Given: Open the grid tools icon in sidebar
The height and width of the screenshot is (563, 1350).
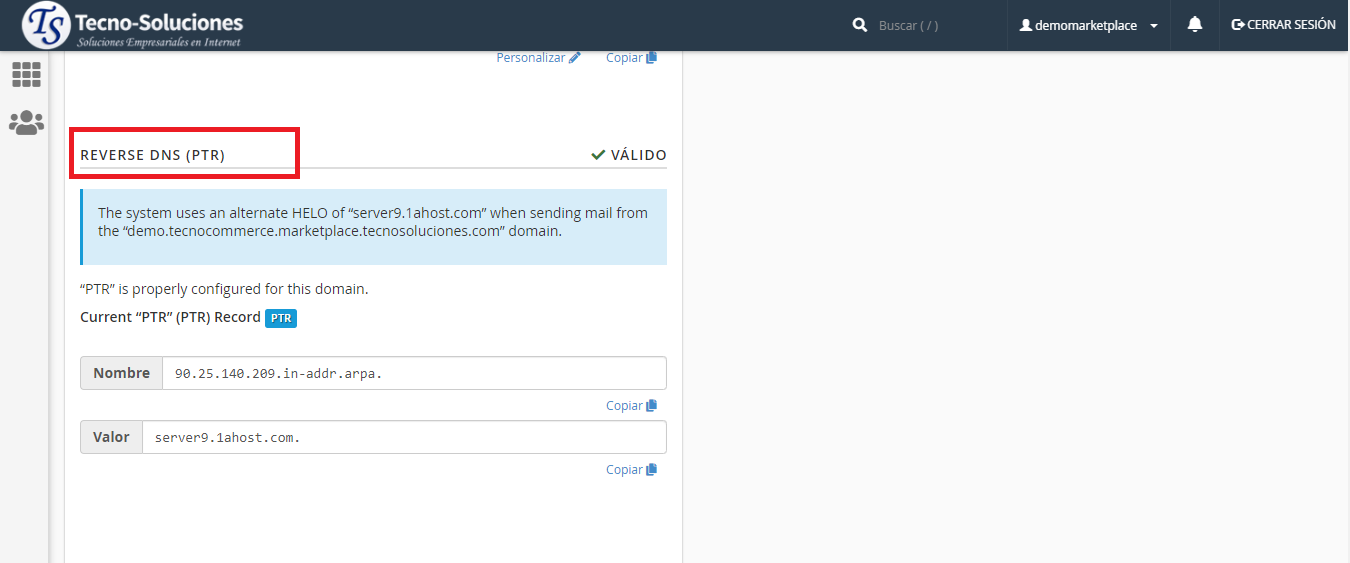Looking at the screenshot, I should tap(26, 74).
